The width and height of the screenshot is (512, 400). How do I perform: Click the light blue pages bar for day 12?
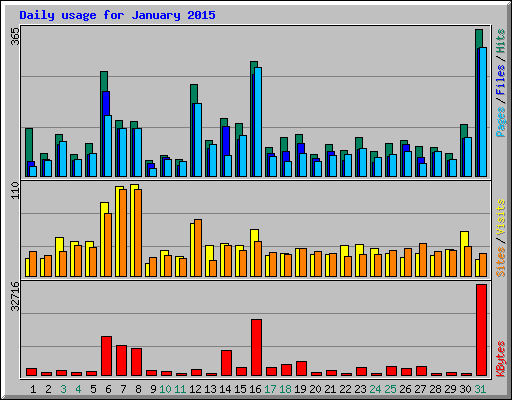point(198,140)
